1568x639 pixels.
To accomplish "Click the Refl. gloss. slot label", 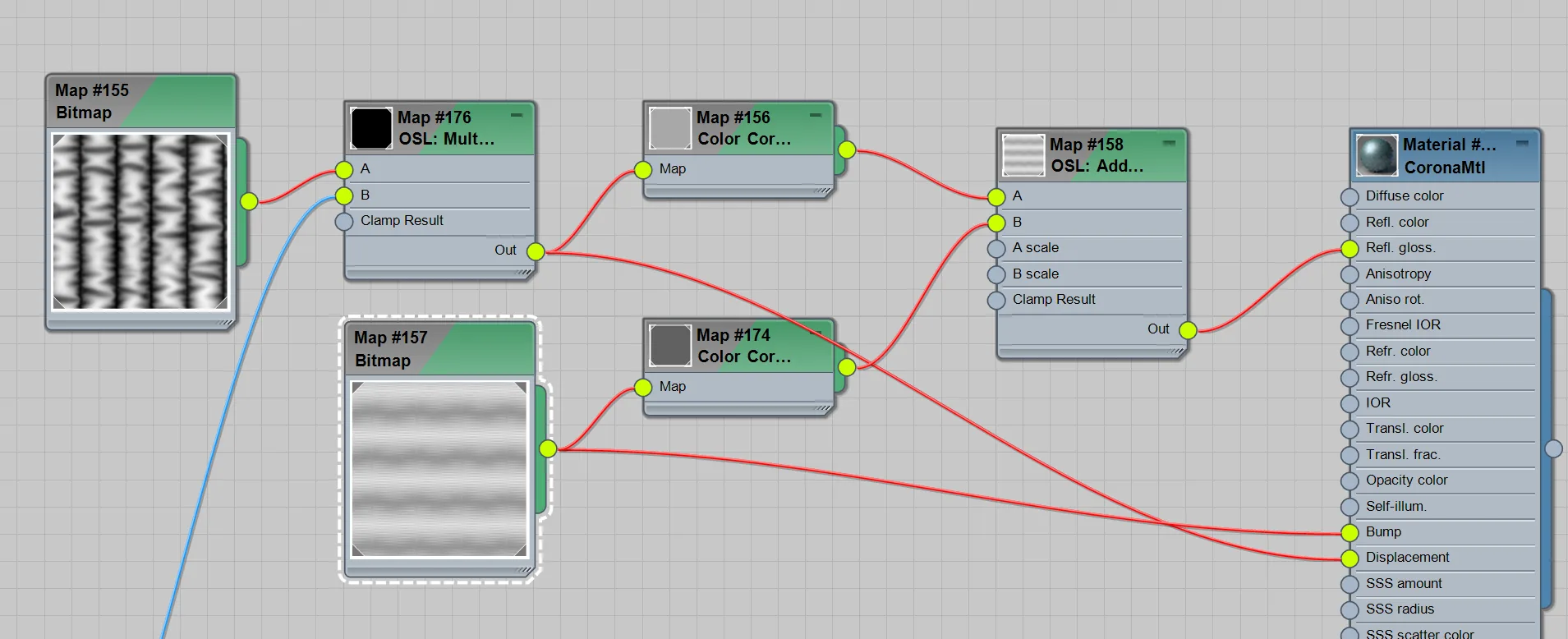I will click(x=1400, y=248).
